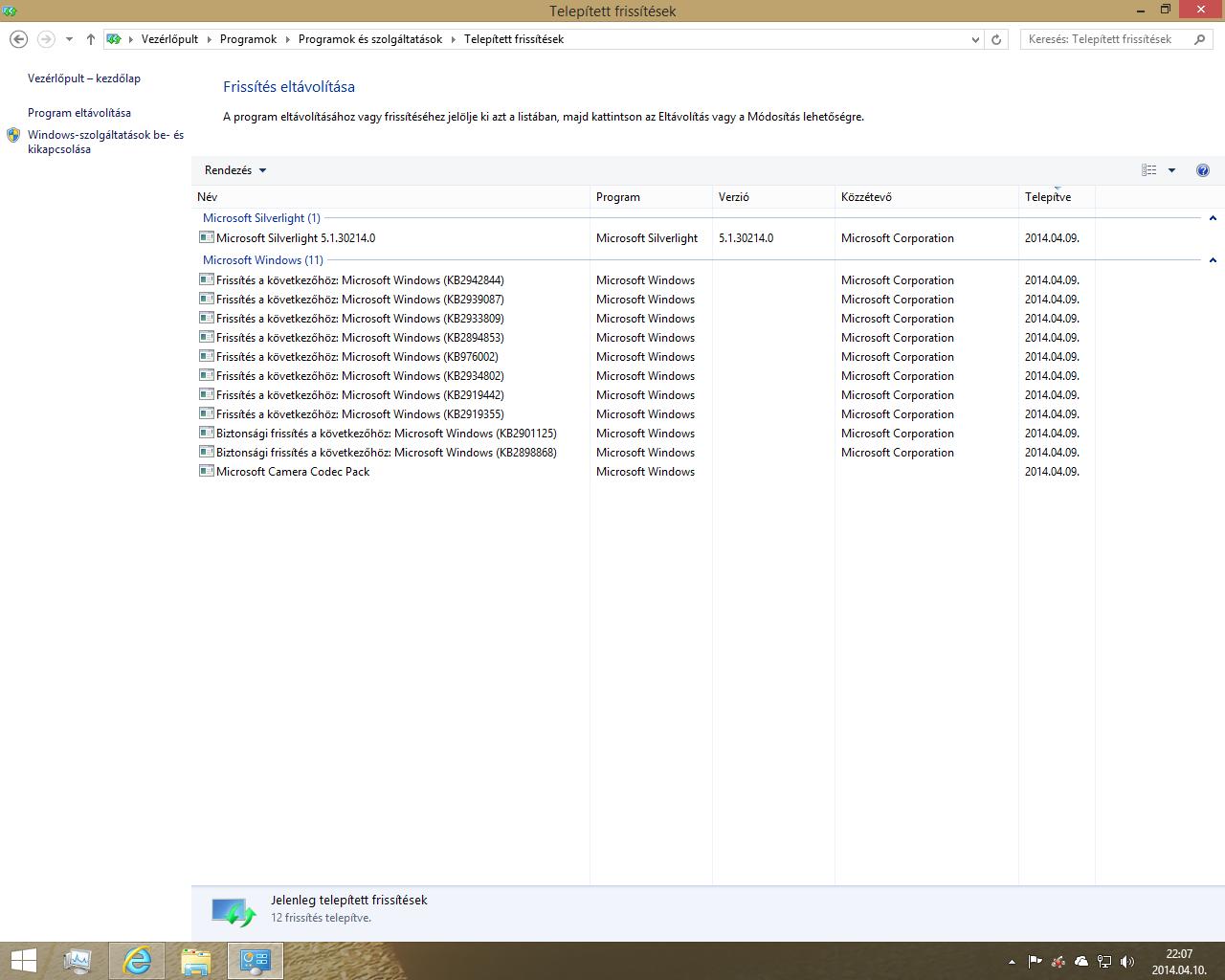The height and width of the screenshot is (980, 1225).
Task: Open the Help question mark icon
Action: click(x=1203, y=170)
